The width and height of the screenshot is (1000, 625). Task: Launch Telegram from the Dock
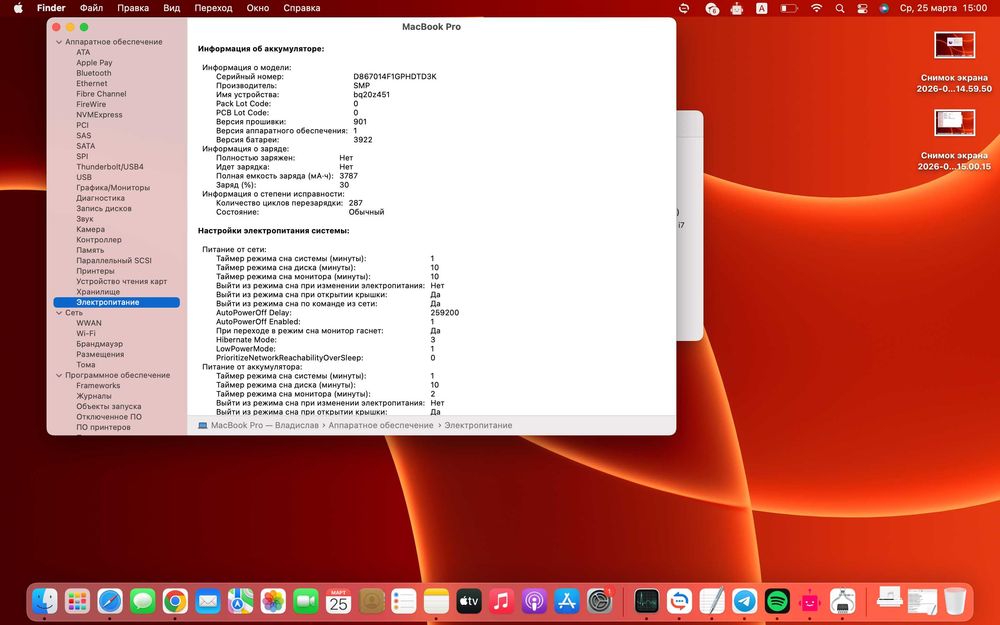(x=744, y=601)
